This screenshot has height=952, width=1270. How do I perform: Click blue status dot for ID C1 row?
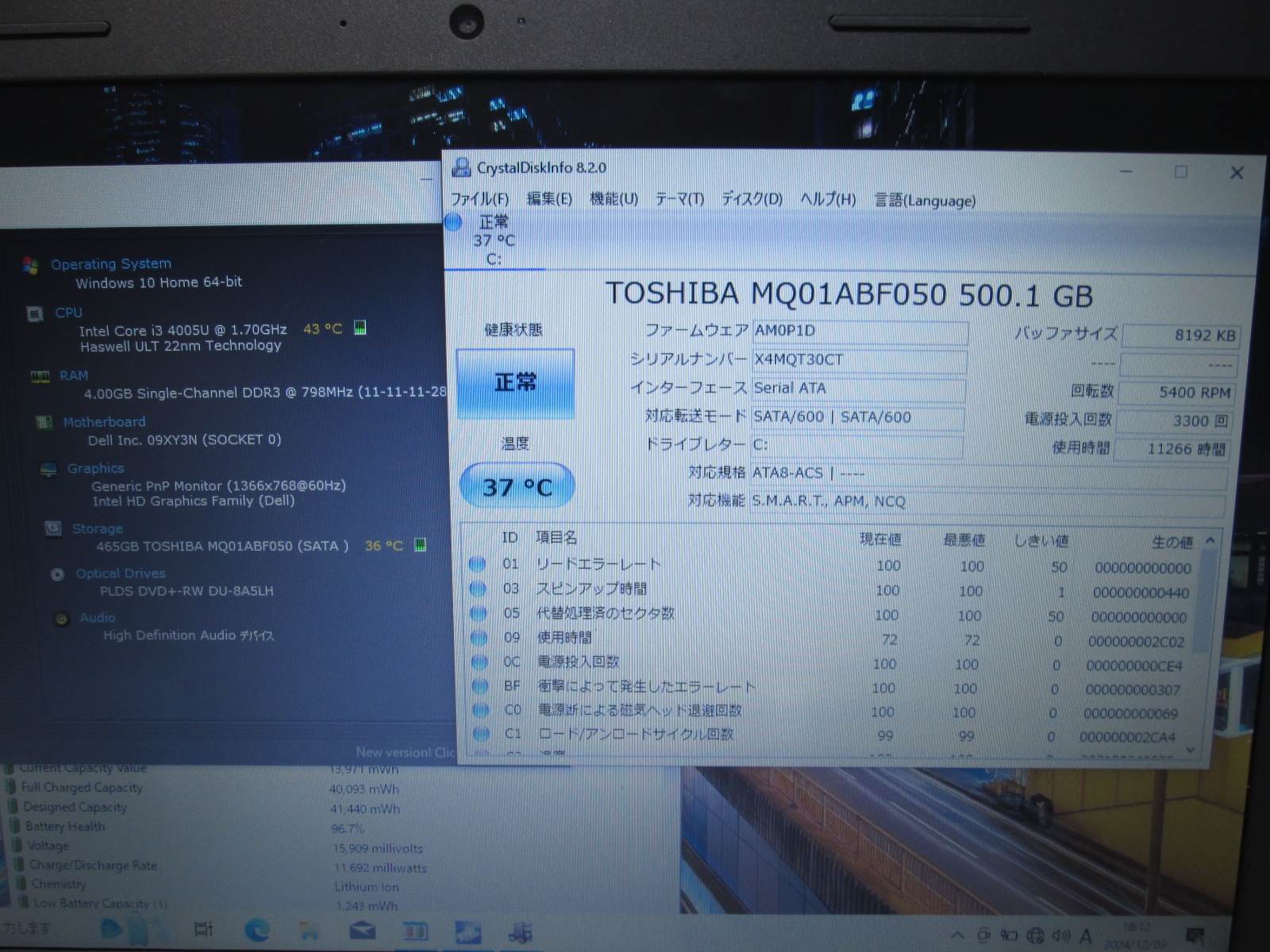[x=482, y=734]
